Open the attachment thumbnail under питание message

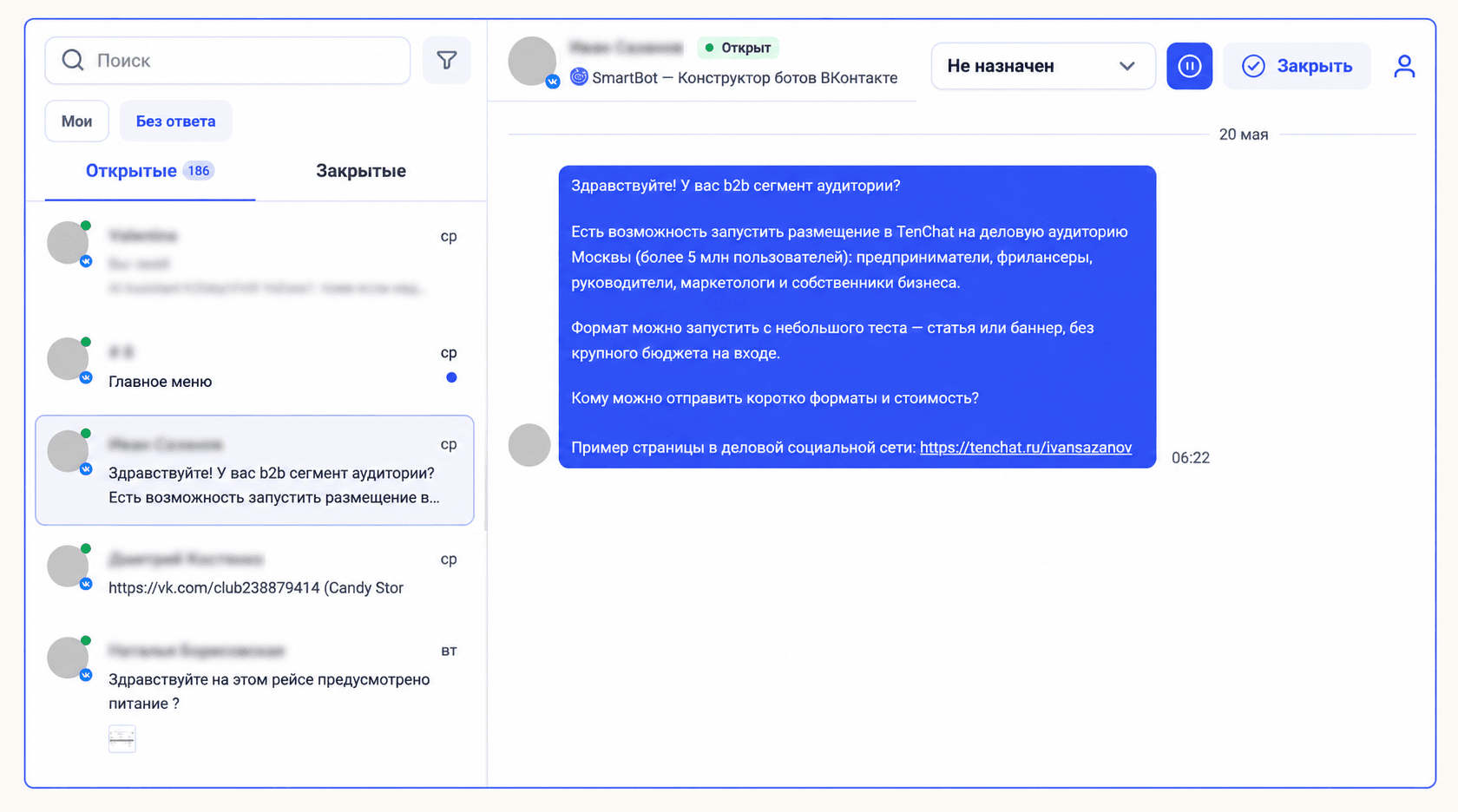(121, 738)
